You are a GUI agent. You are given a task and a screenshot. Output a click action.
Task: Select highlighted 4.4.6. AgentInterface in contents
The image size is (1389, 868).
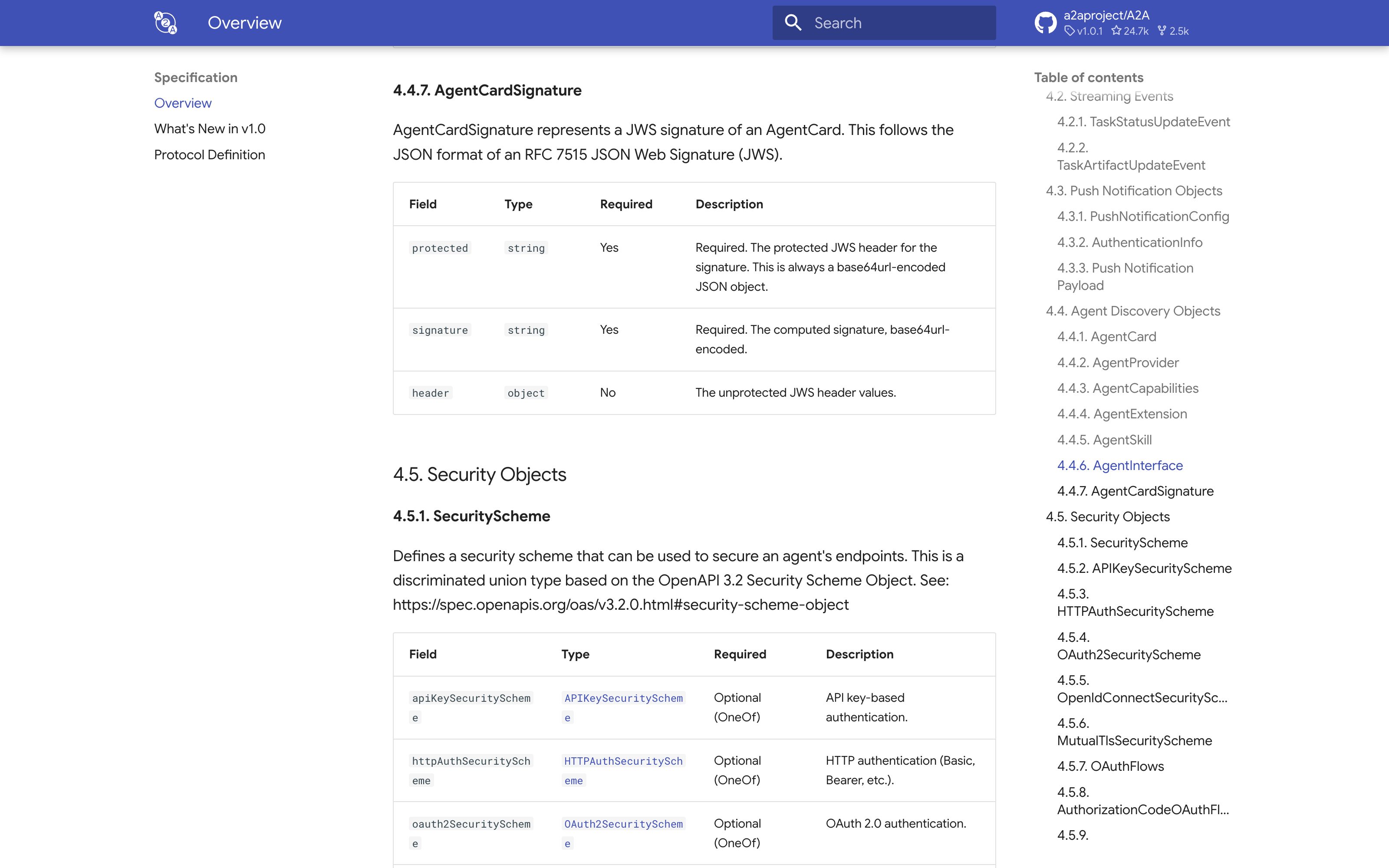(1120, 466)
